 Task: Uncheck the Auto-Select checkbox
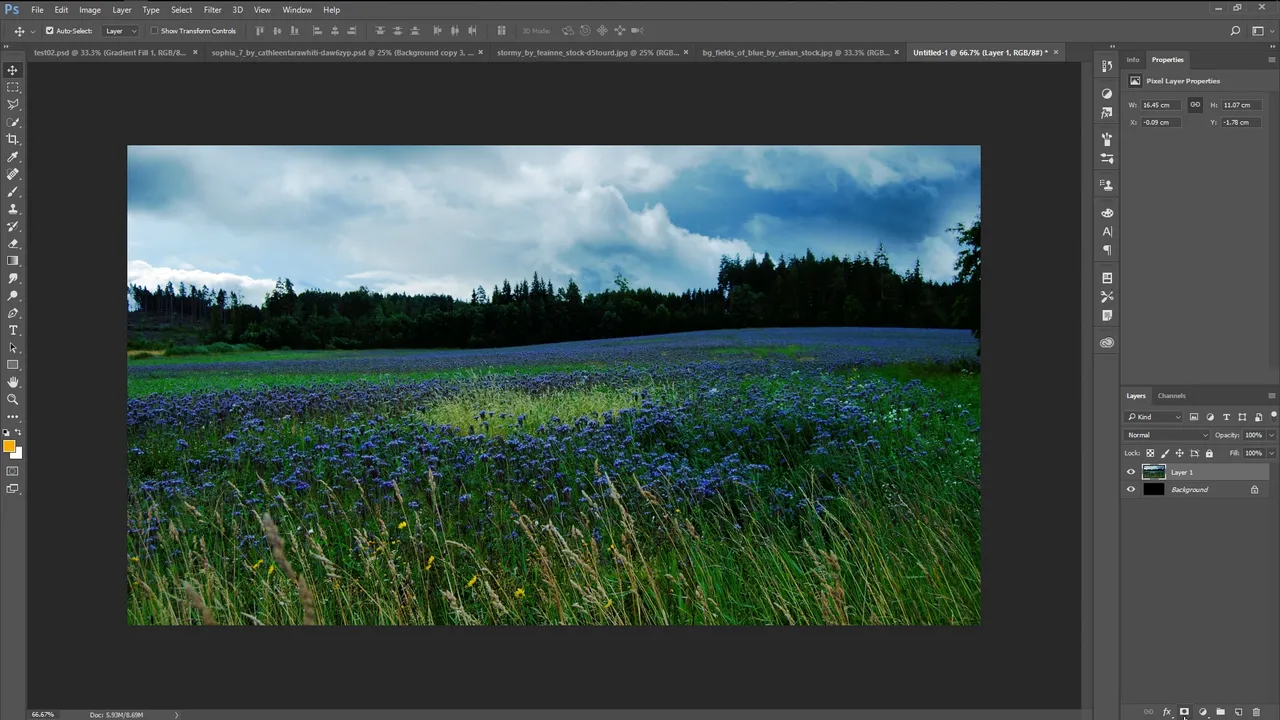pyautogui.click(x=50, y=31)
